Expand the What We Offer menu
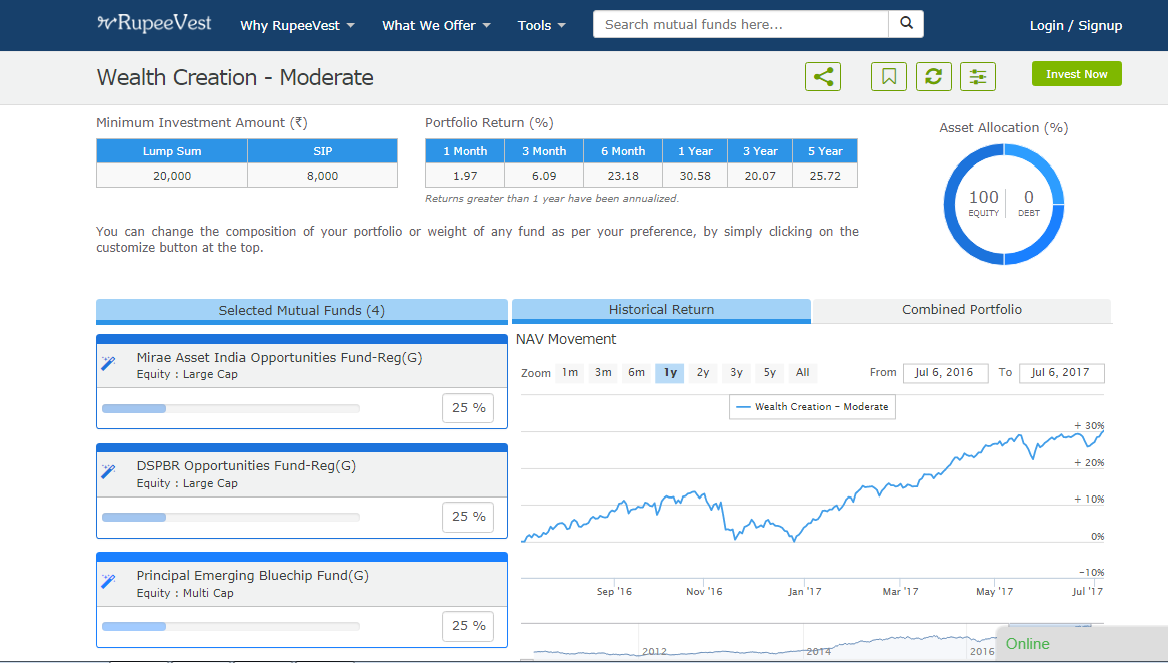Viewport: 1168px width, 663px height. click(437, 25)
